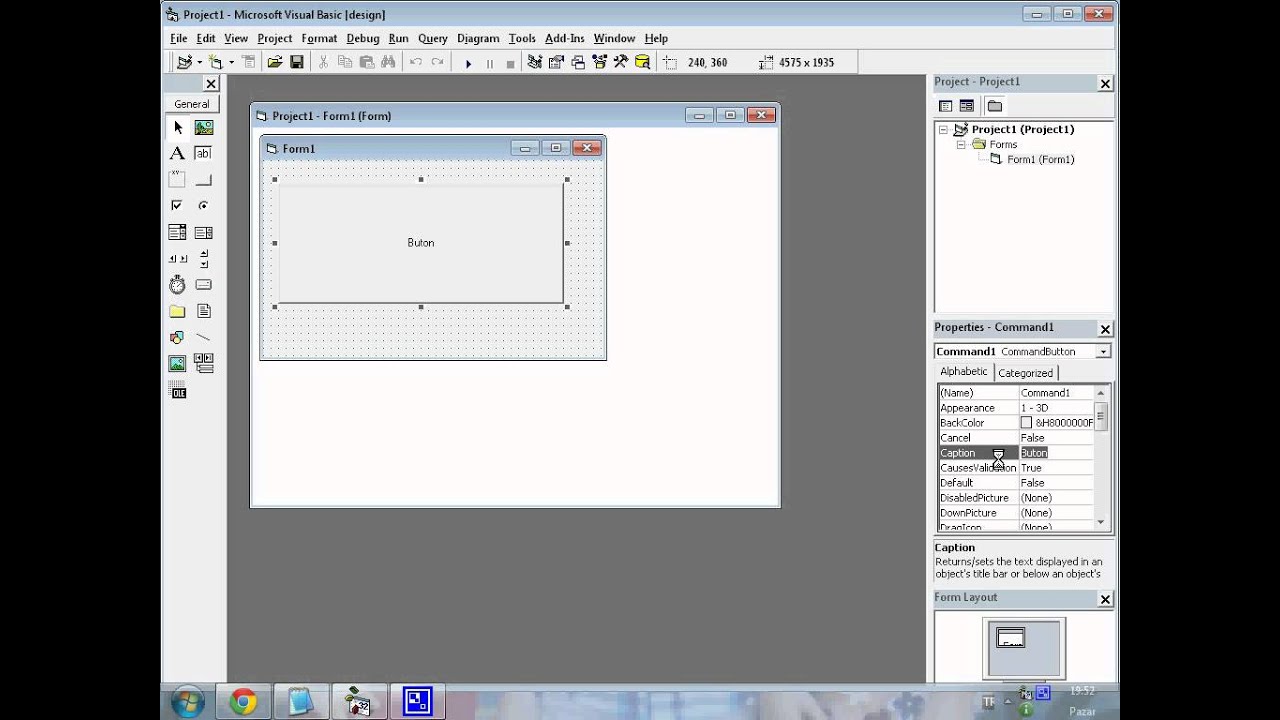Select the Label control tool
Image resolution: width=1280 pixels, height=720 pixels.
tap(177, 154)
